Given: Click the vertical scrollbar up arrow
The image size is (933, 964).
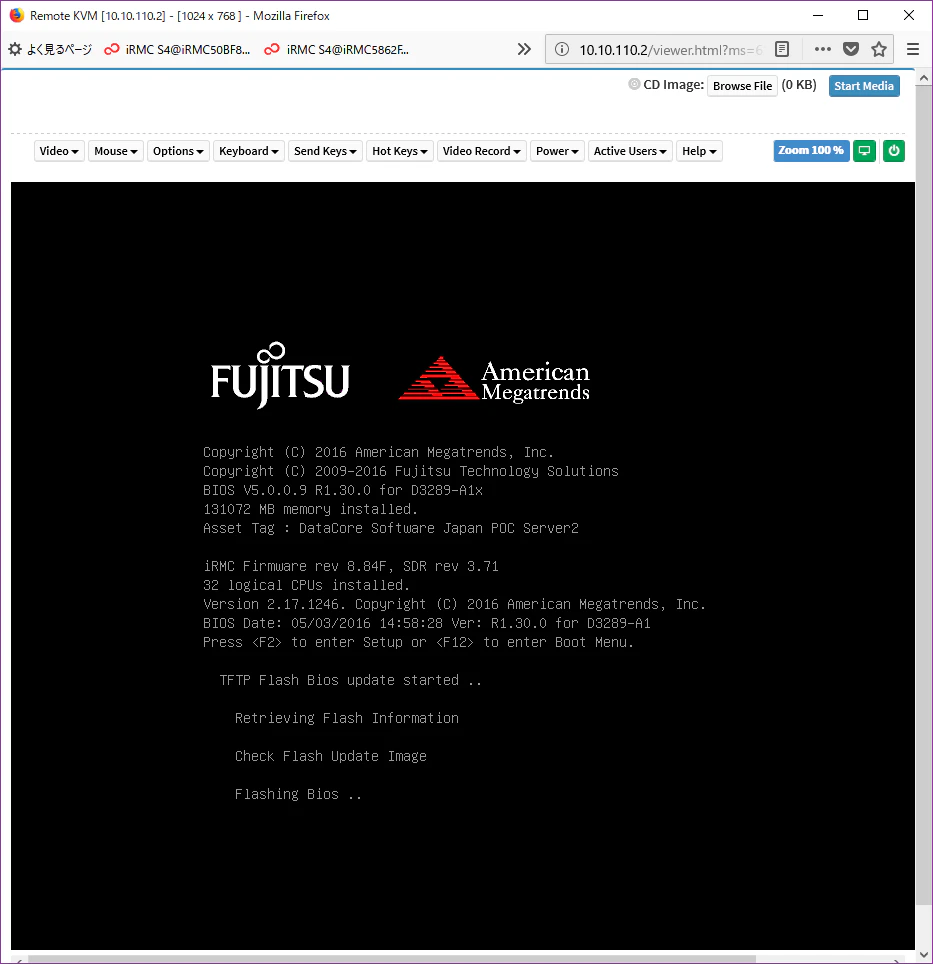Looking at the screenshot, I should (x=923, y=78).
